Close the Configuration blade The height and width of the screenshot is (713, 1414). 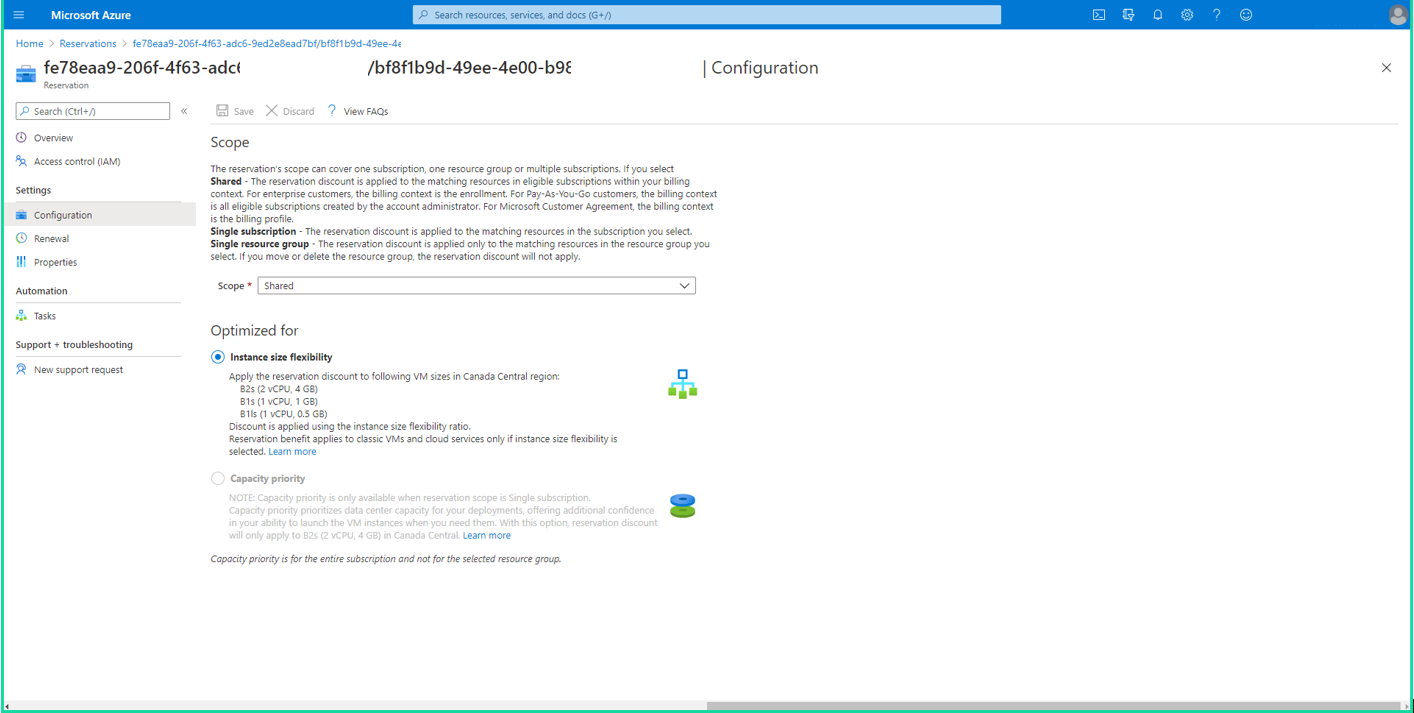tap(1386, 68)
